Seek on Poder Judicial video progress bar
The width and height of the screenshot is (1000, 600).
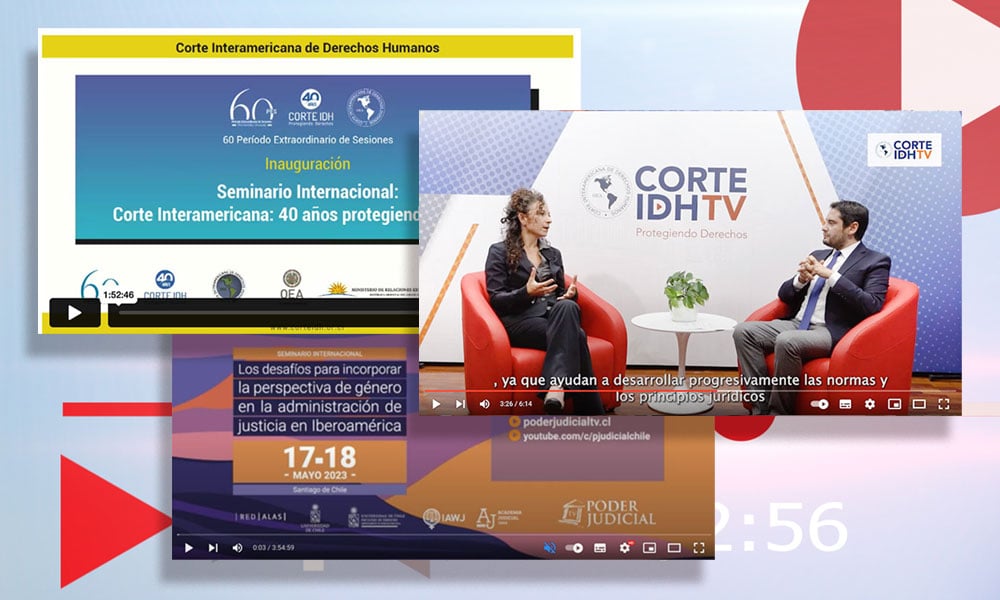[443, 535]
